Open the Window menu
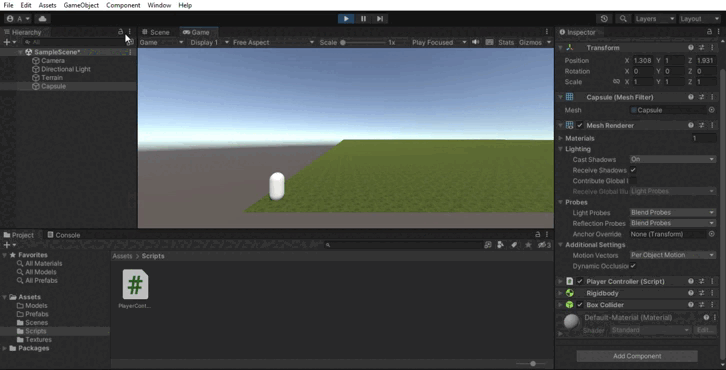 159,5
